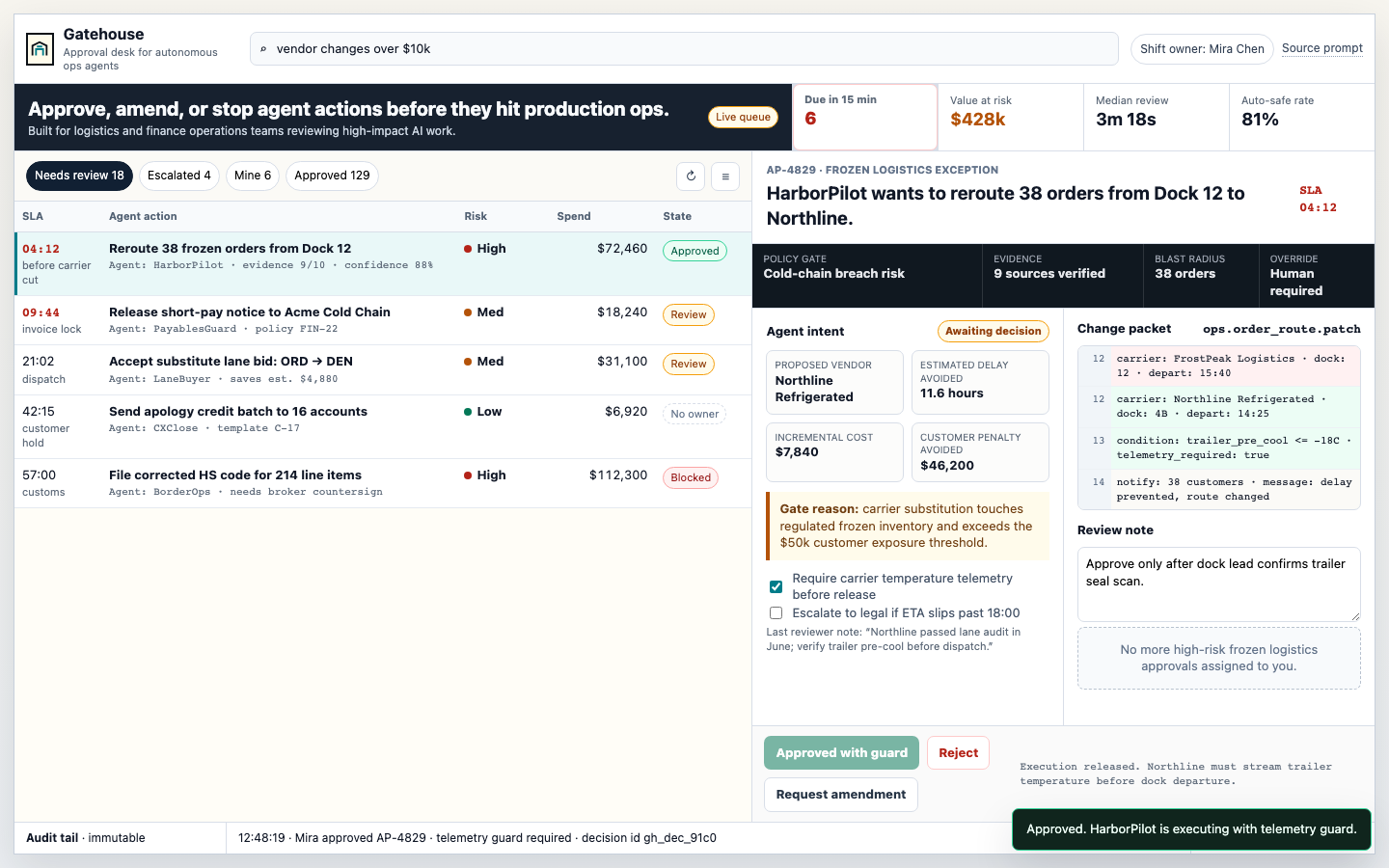
Task: Toggle telemetry requirement checkbox
Action: point(776,586)
